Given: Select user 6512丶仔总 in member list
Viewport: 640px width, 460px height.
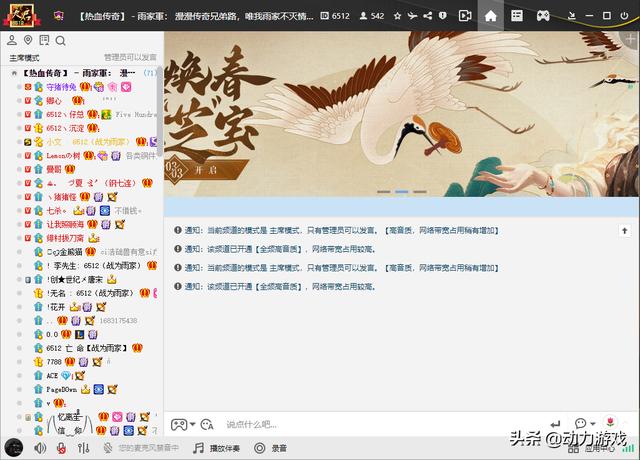Looking at the screenshot, I should click(65, 114).
